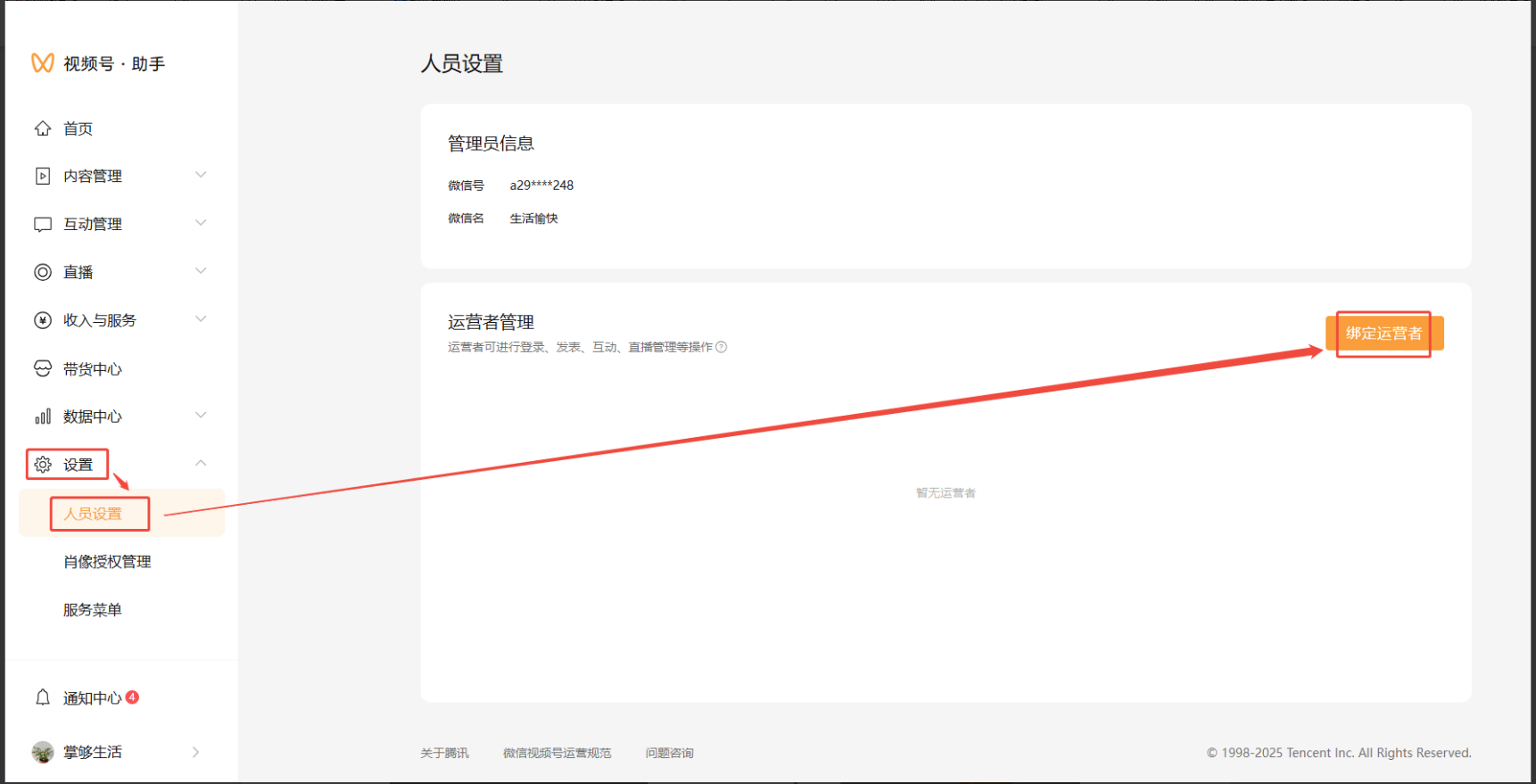Click the bar chart icon for 数据中心
The height and width of the screenshot is (784, 1536).
[x=43, y=417]
